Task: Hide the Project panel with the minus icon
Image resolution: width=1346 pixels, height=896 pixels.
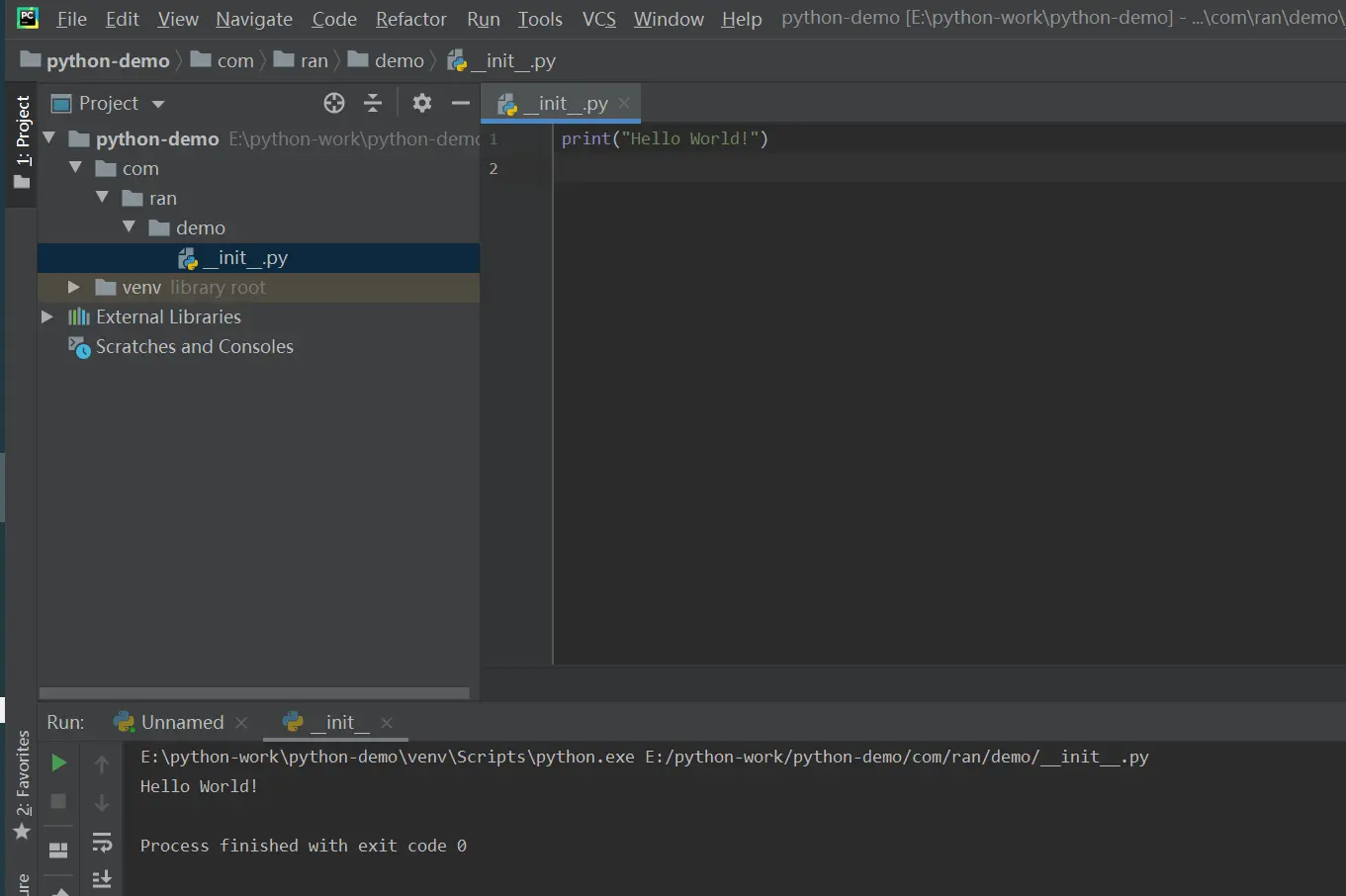Action: tap(460, 103)
